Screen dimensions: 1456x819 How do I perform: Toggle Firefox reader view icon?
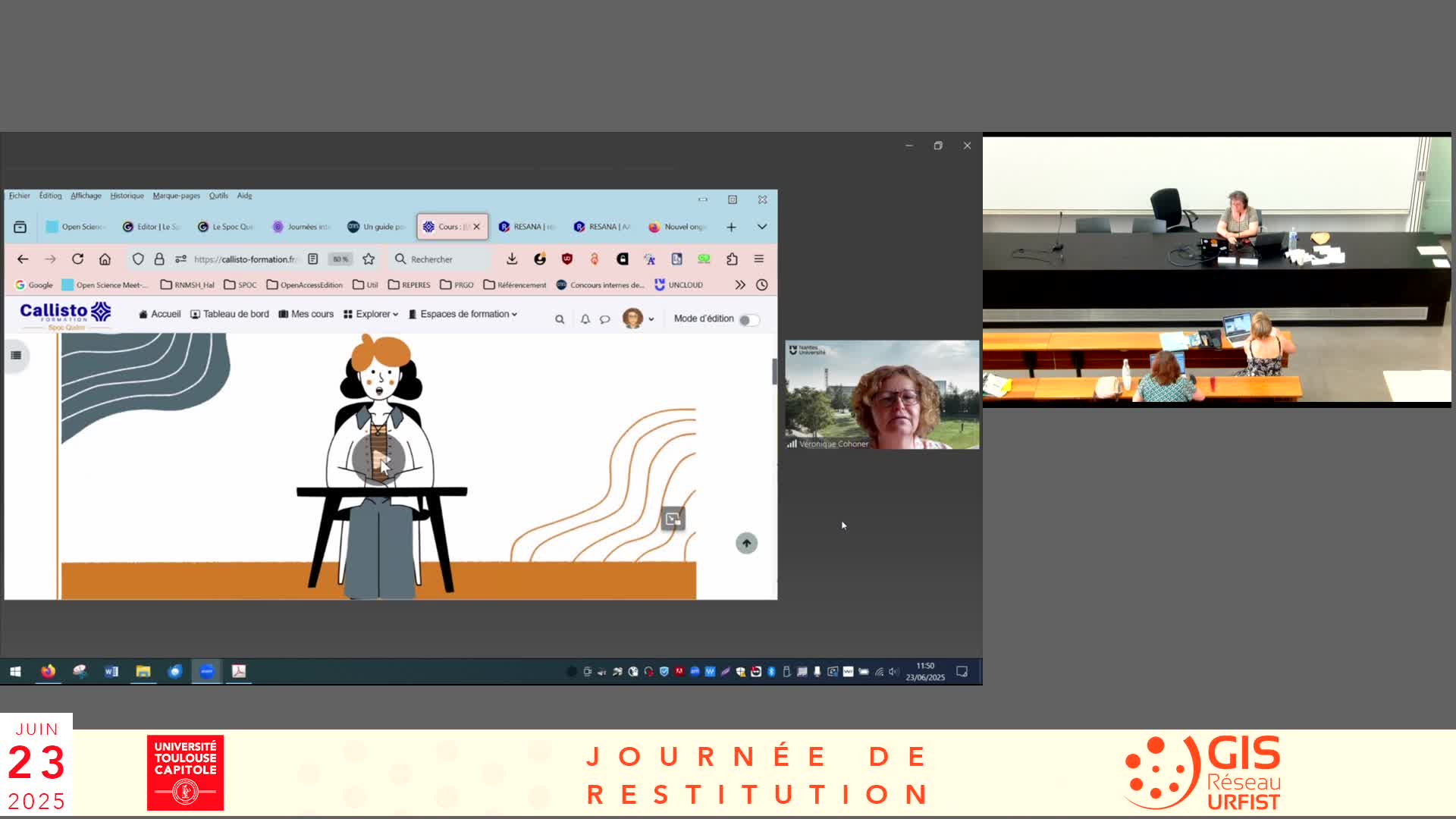313,259
